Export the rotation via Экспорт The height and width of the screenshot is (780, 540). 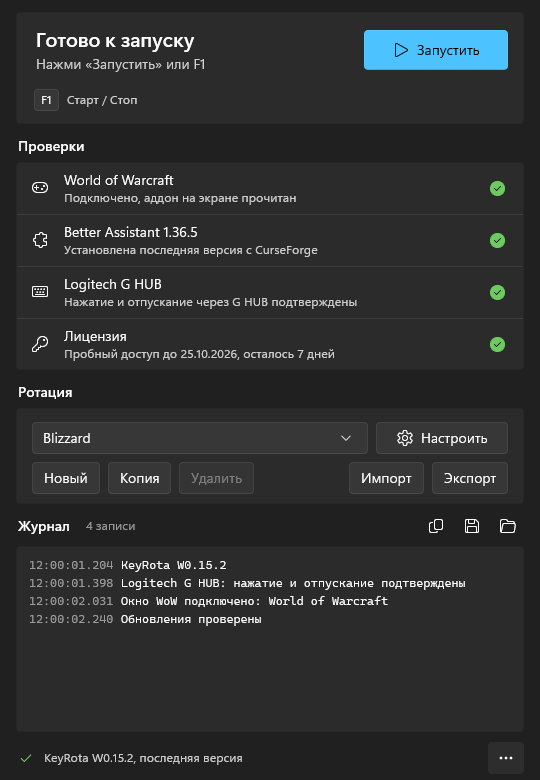tap(470, 478)
